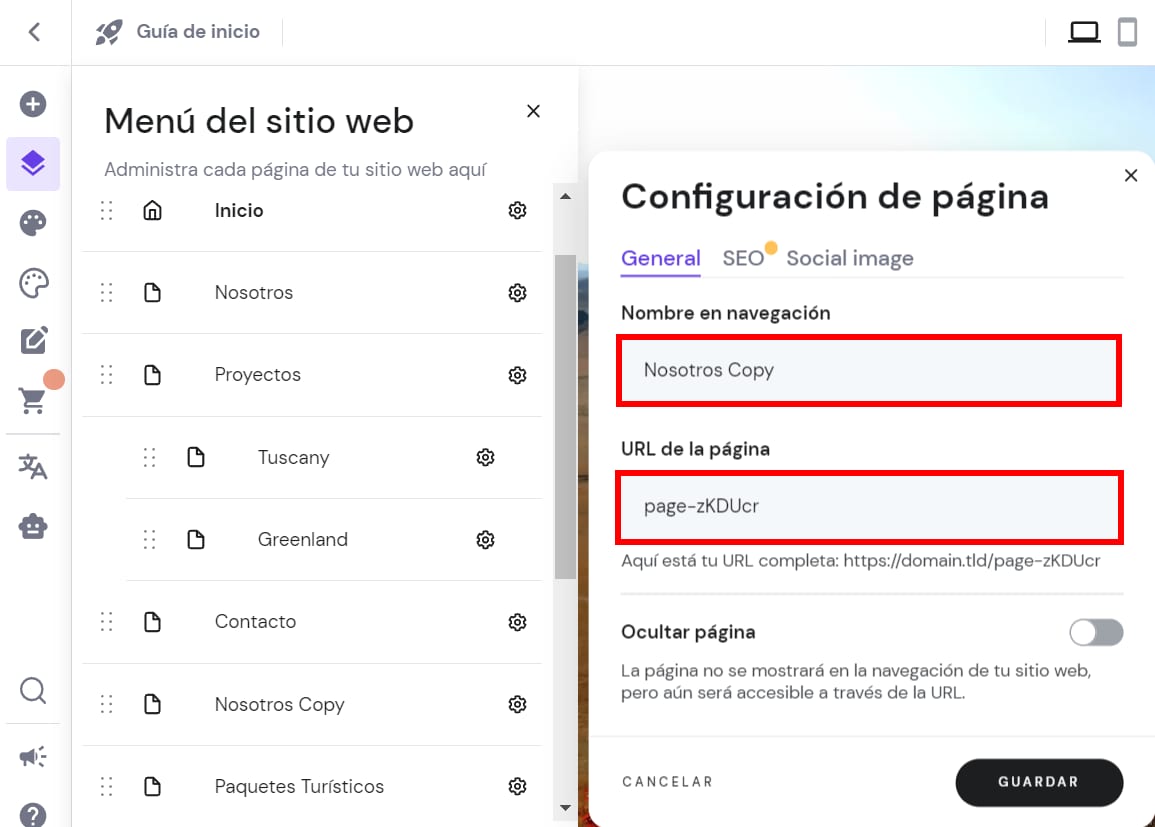
Task: Click the Guardar button
Action: 1038,782
